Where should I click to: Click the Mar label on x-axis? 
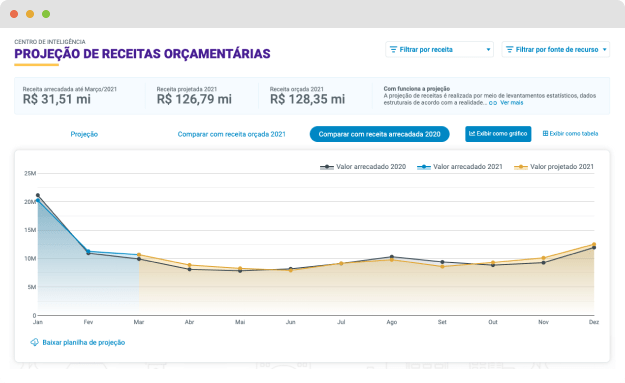click(x=139, y=322)
